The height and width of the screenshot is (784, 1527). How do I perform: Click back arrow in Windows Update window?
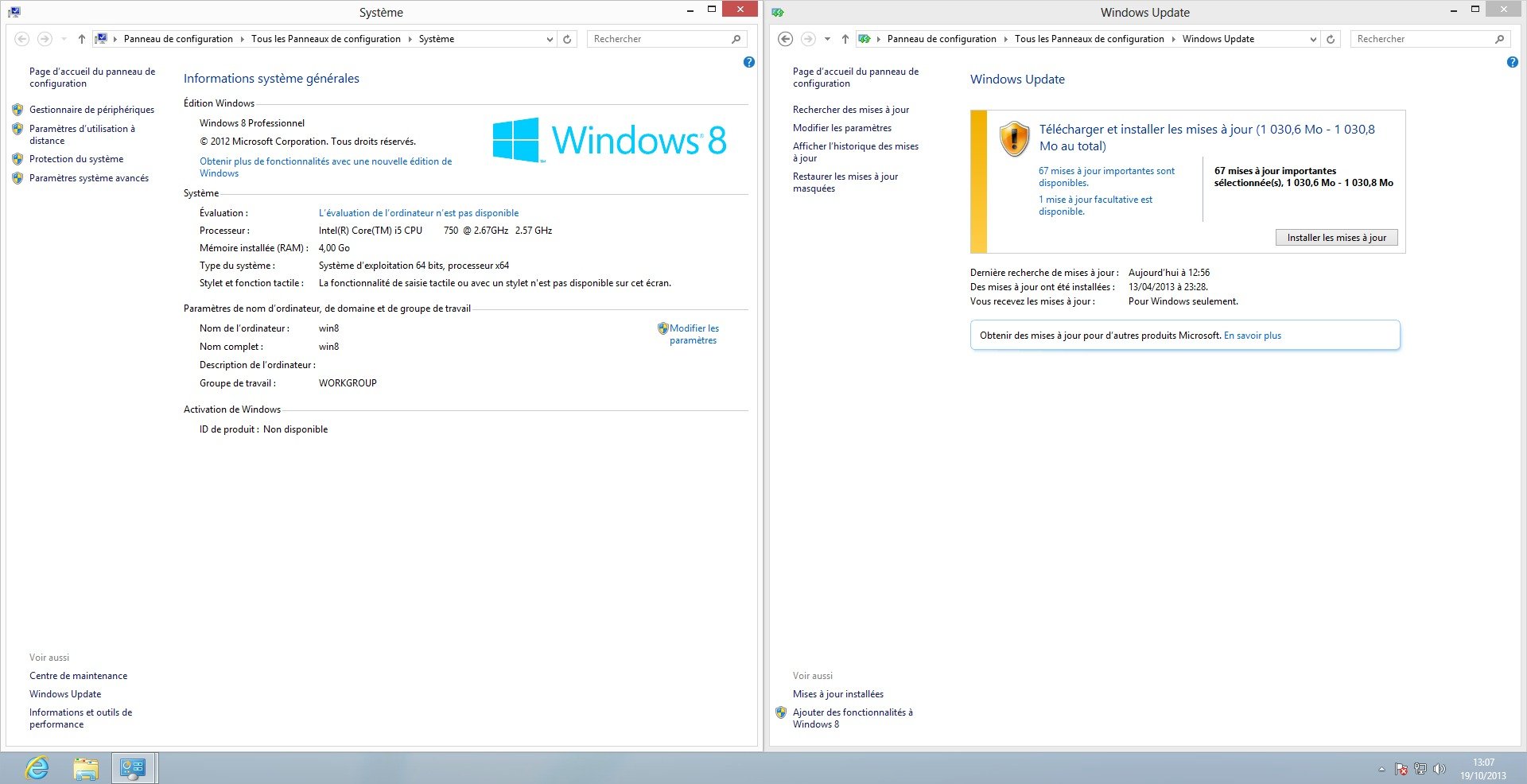(x=785, y=39)
